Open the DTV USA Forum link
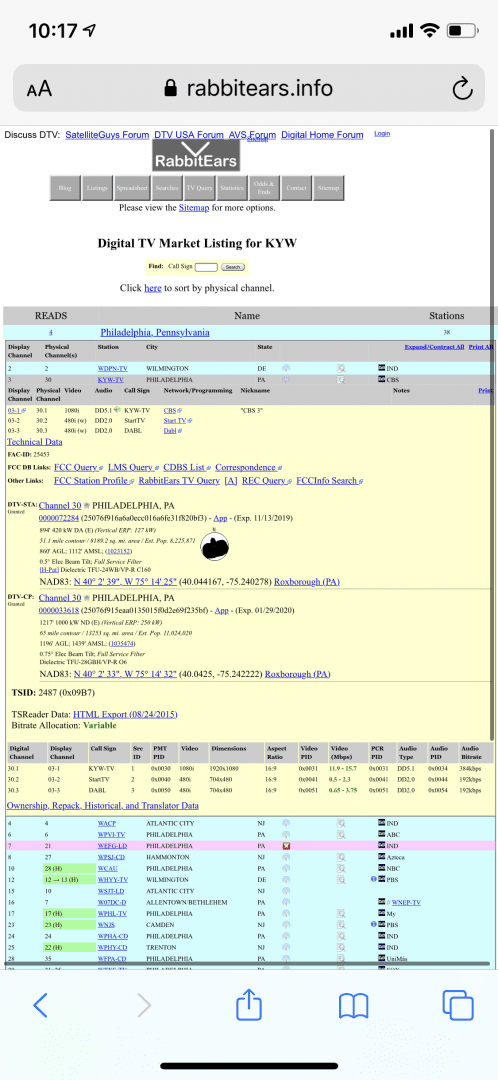Image resolution: width=498 pixels, height=1080 pixels. click(189, 135)
